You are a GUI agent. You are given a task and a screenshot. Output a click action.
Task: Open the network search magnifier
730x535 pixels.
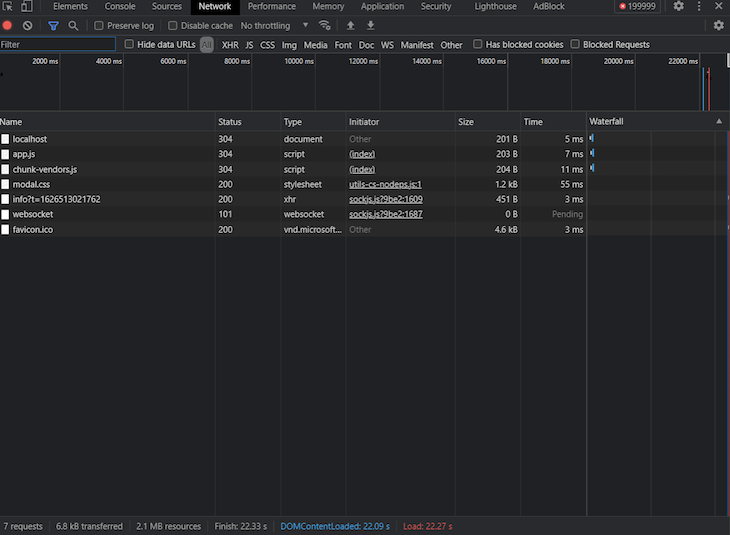[x=73, y=26]
